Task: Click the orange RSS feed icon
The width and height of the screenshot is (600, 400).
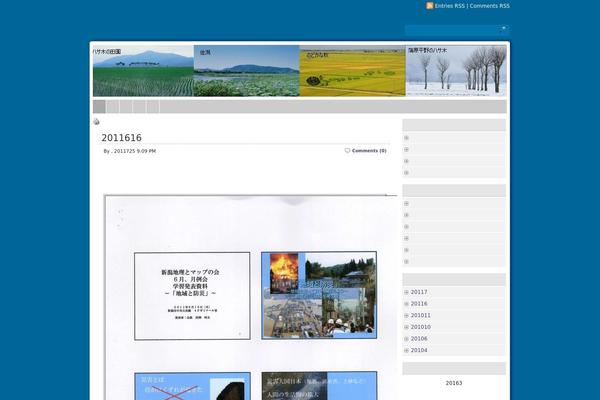Action: [430, 6]
